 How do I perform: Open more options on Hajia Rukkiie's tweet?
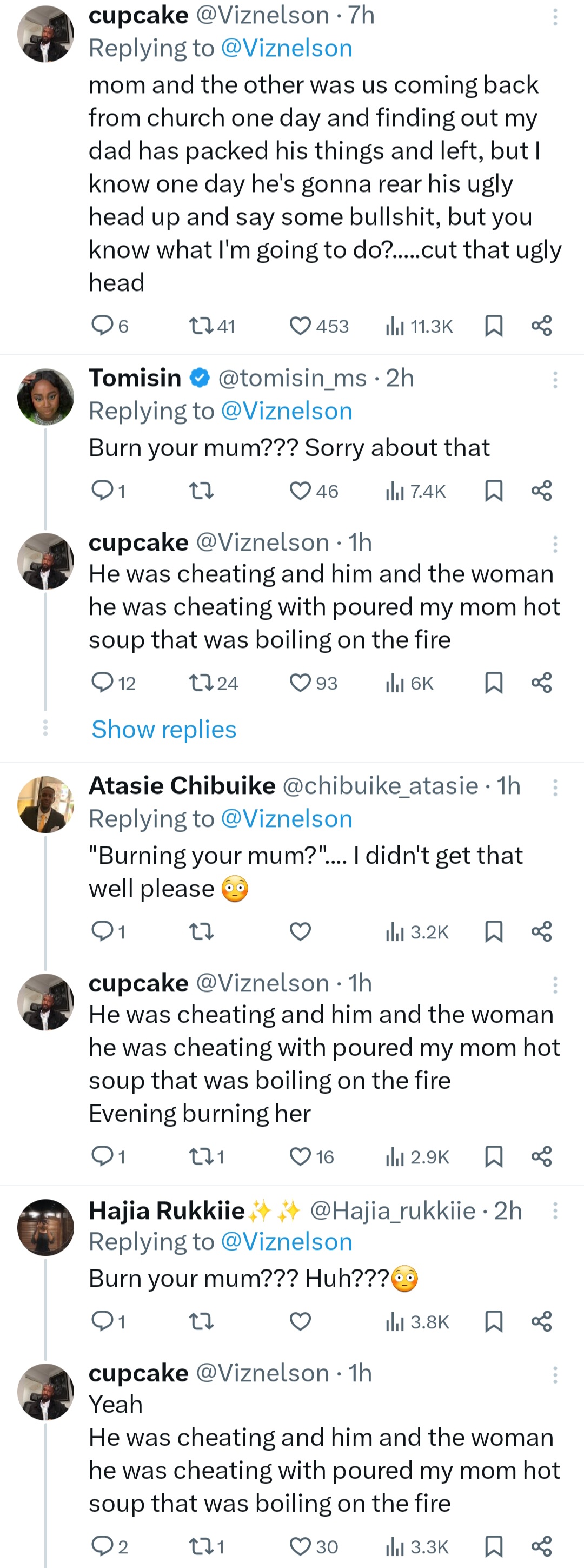(555, 1210)
